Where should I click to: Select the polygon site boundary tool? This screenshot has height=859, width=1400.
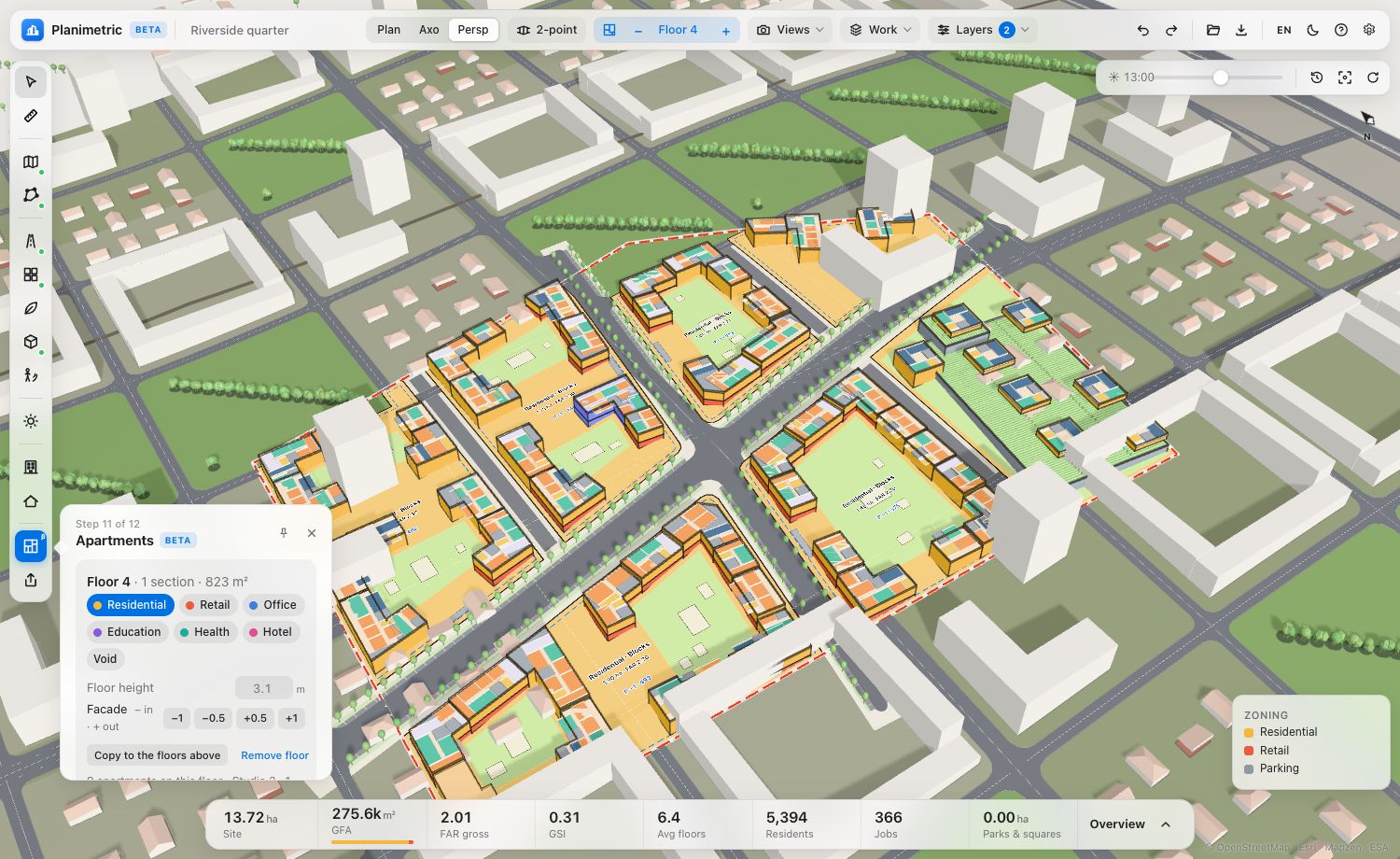click(x=31, y=195)
